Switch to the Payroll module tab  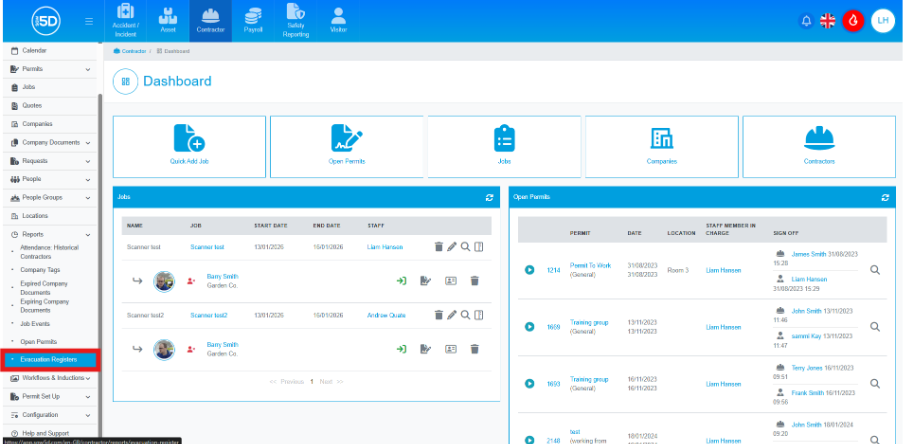point(253,21)
